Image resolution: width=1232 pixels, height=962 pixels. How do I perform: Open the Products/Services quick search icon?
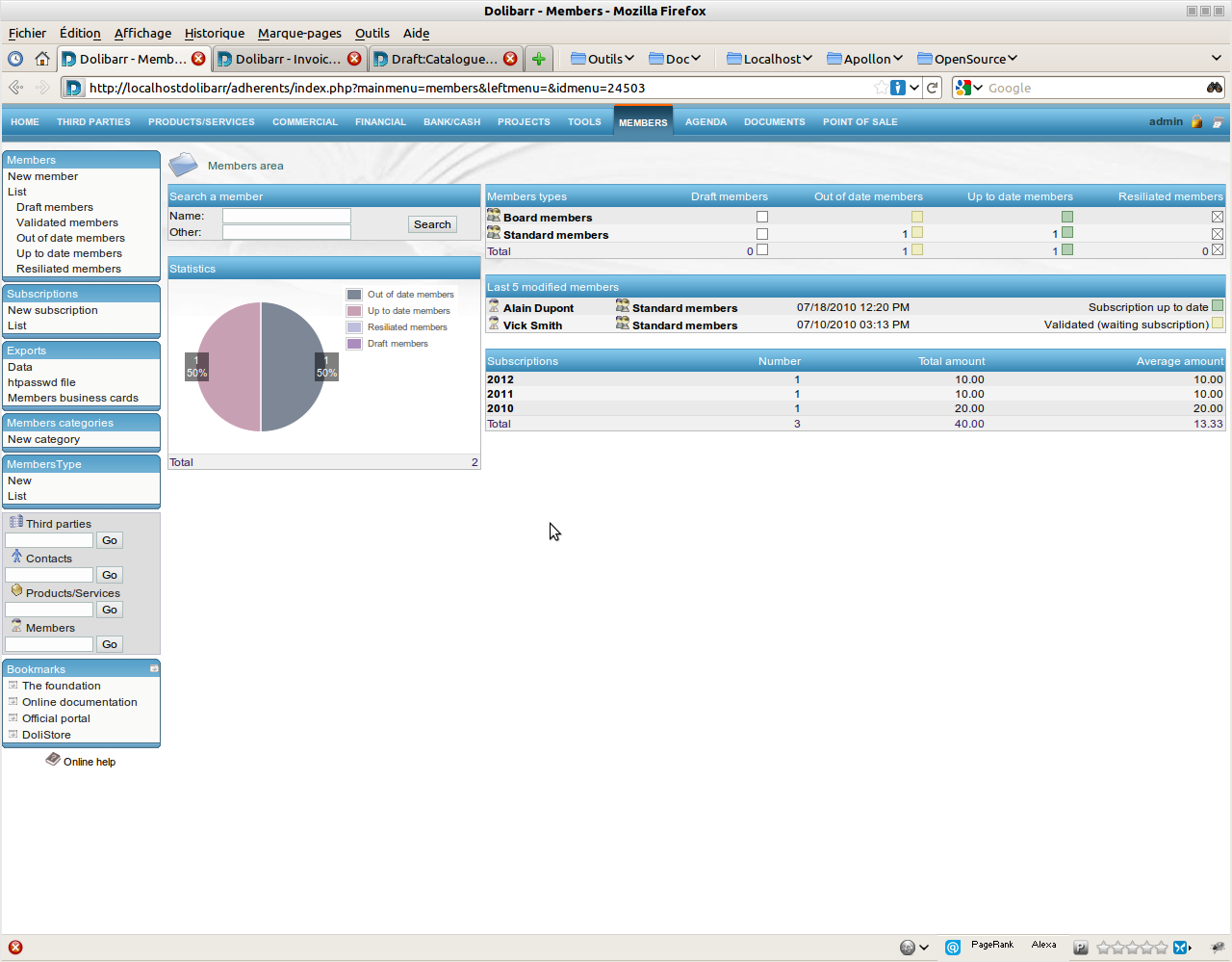[x=16, y=590]
